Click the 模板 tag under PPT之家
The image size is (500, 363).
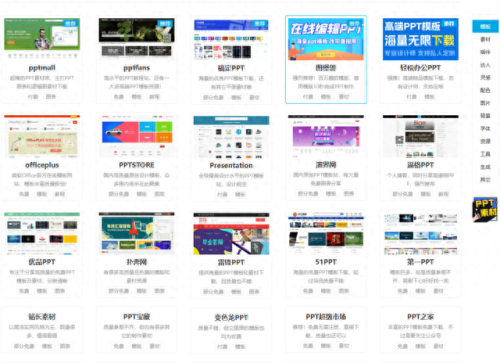point(421,346)
